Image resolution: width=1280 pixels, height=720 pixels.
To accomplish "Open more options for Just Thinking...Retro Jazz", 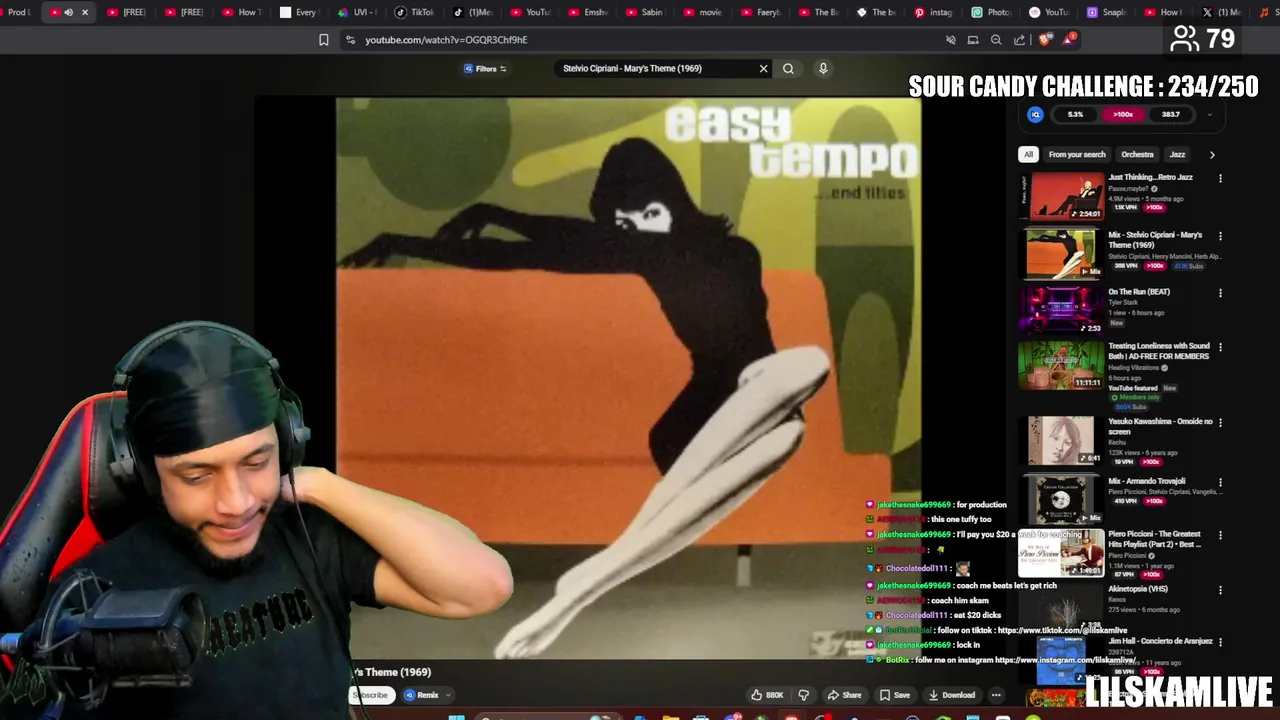I will 1220,178.
